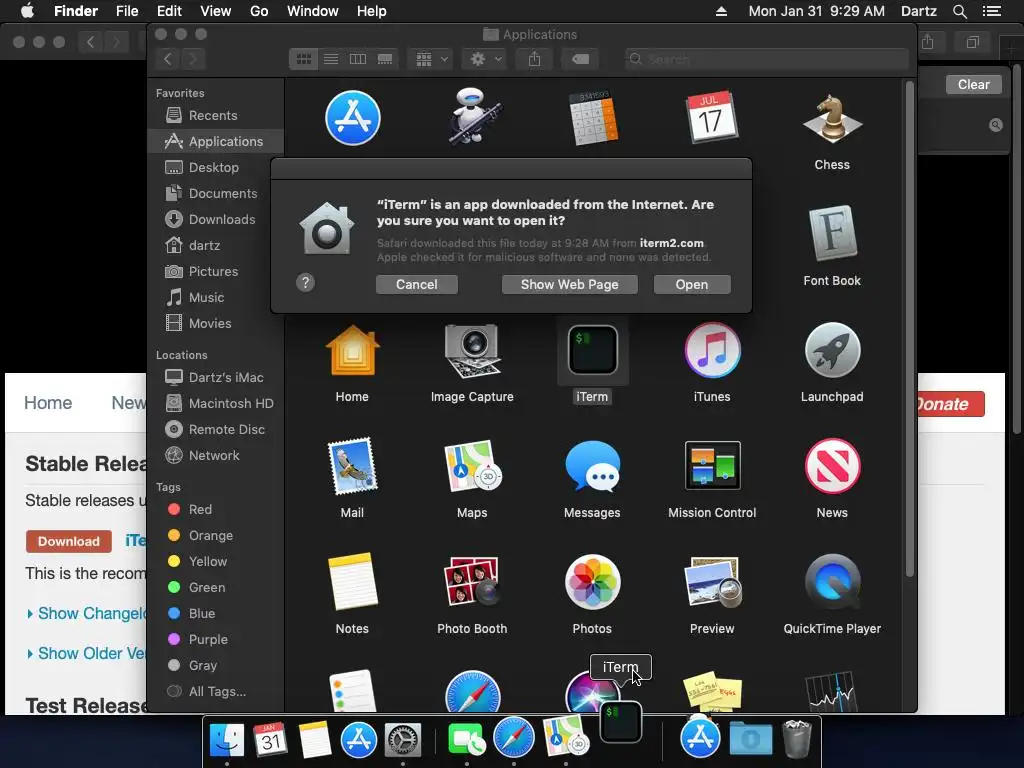Switch Finder to icon view
The image size is (1024, 768).
click(x=304, y=59)
